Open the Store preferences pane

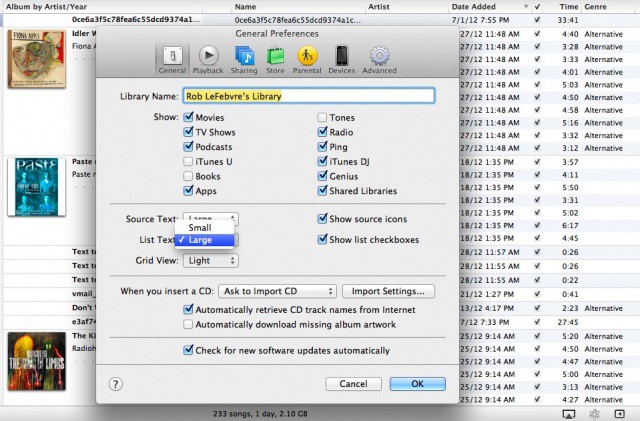click(275, 60)
